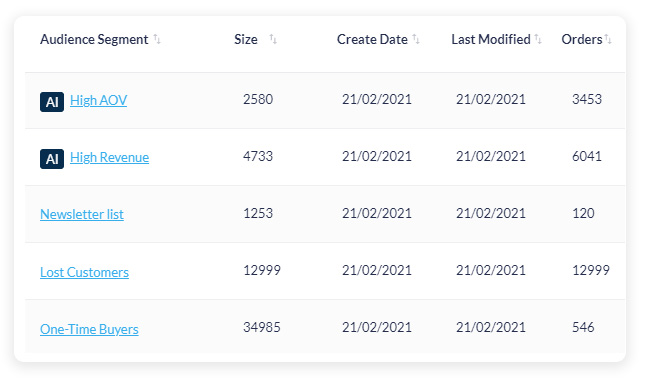Image resolution: width=650 pixels, height=380 pixels.
Task: Open the Lost Customers segment
Action: [85, 272]
